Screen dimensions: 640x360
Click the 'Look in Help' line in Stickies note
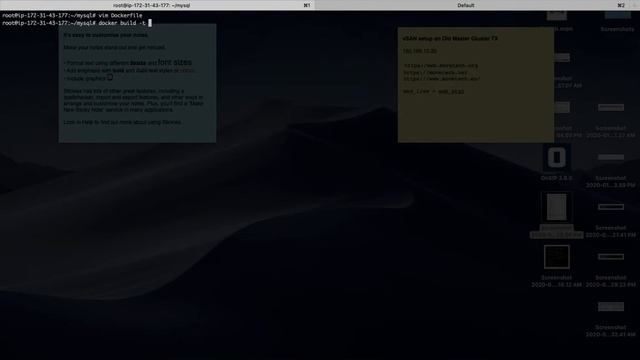(x=122, y=122)
